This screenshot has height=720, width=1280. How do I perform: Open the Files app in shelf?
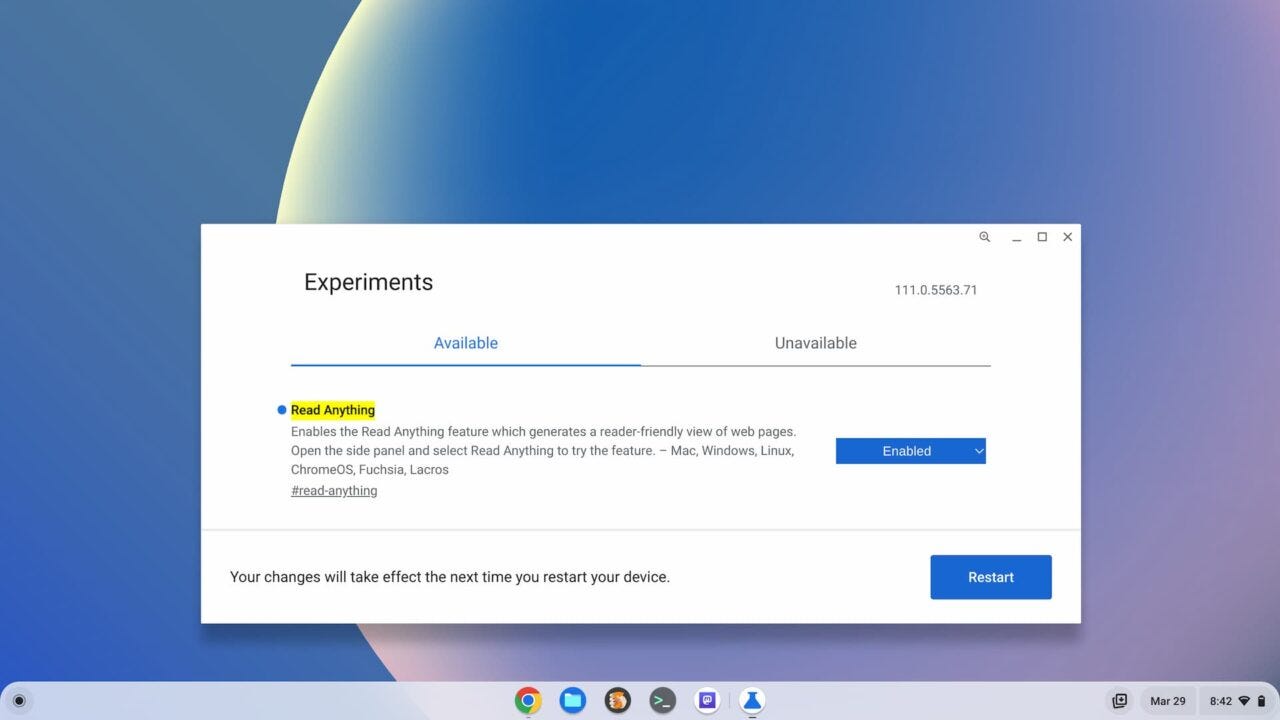coord(573,700)
